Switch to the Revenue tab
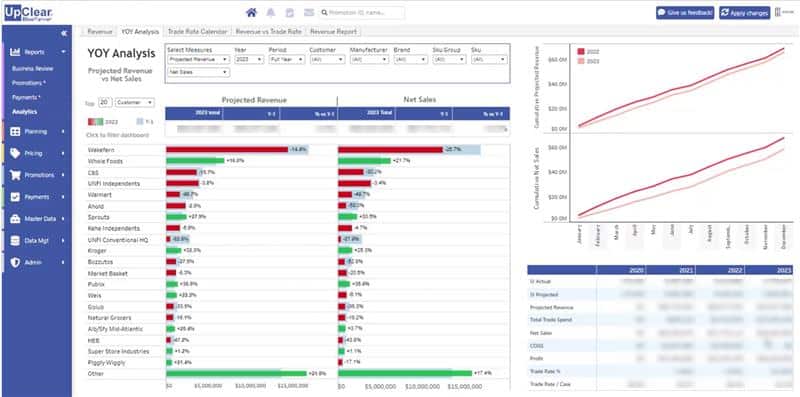The image size is (800, 397). coord(99,32)
